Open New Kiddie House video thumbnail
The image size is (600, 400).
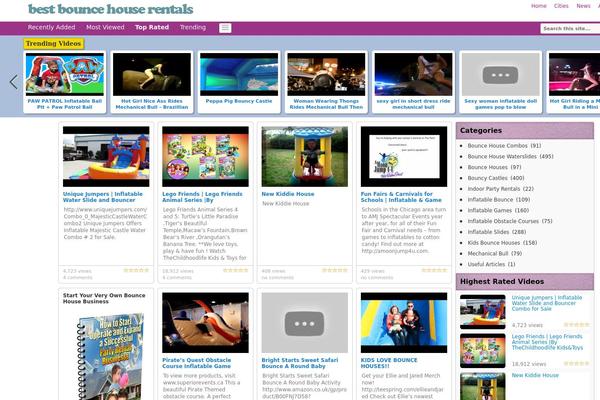click(305, 157)
